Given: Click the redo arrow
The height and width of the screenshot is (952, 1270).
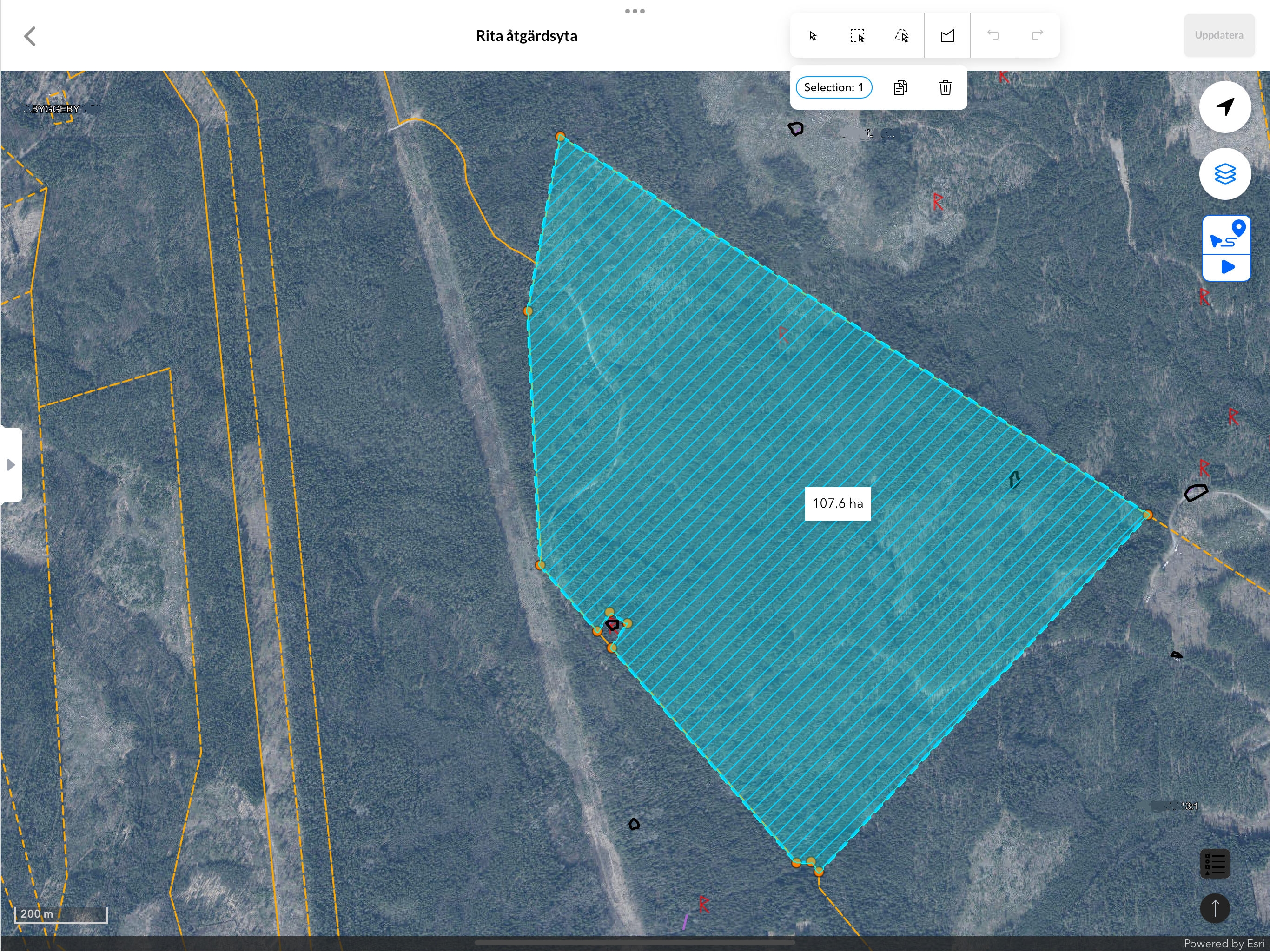Looking at the screenshot, I should 1037,36.
